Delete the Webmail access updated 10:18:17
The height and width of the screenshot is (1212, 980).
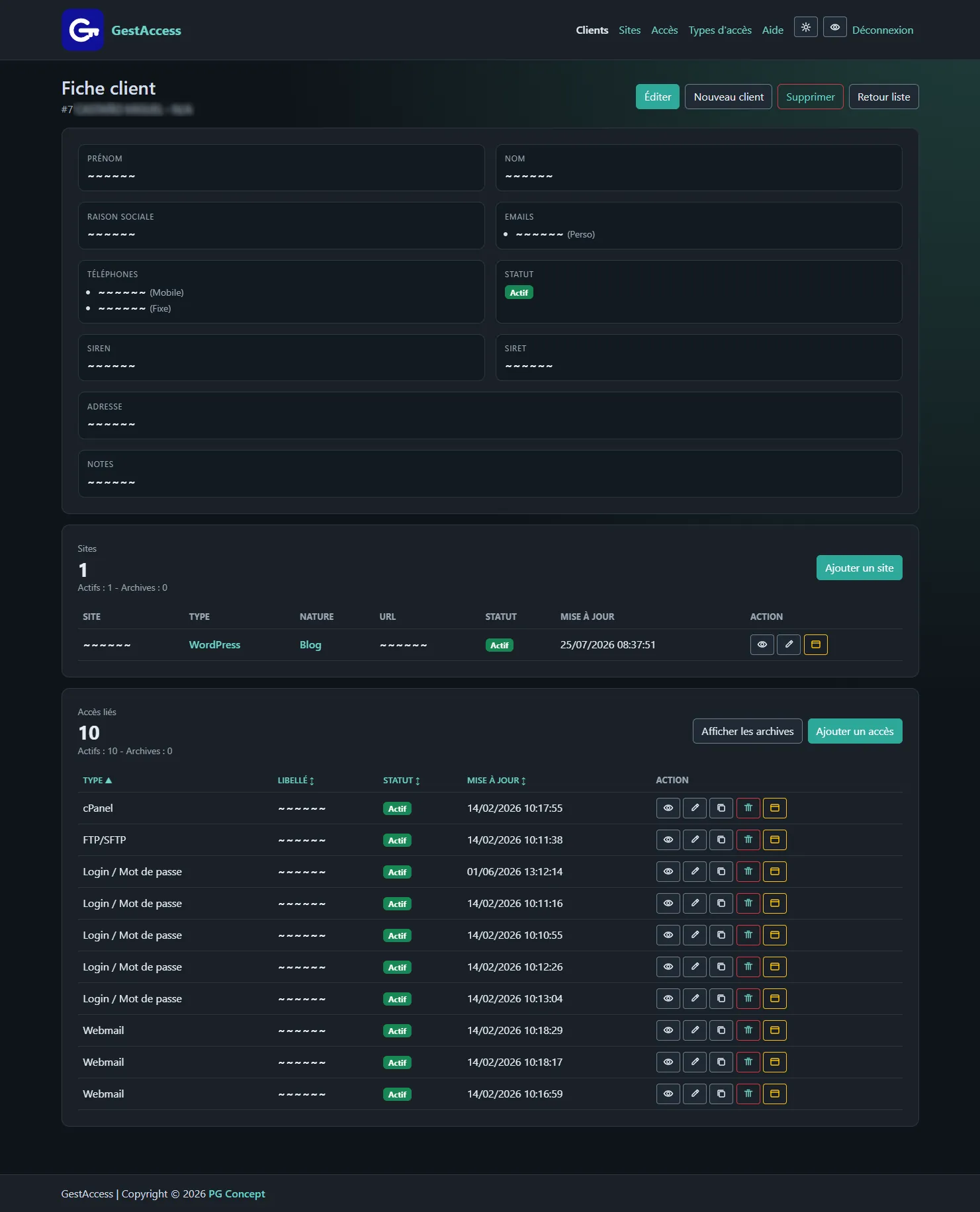pos(748,1062)
